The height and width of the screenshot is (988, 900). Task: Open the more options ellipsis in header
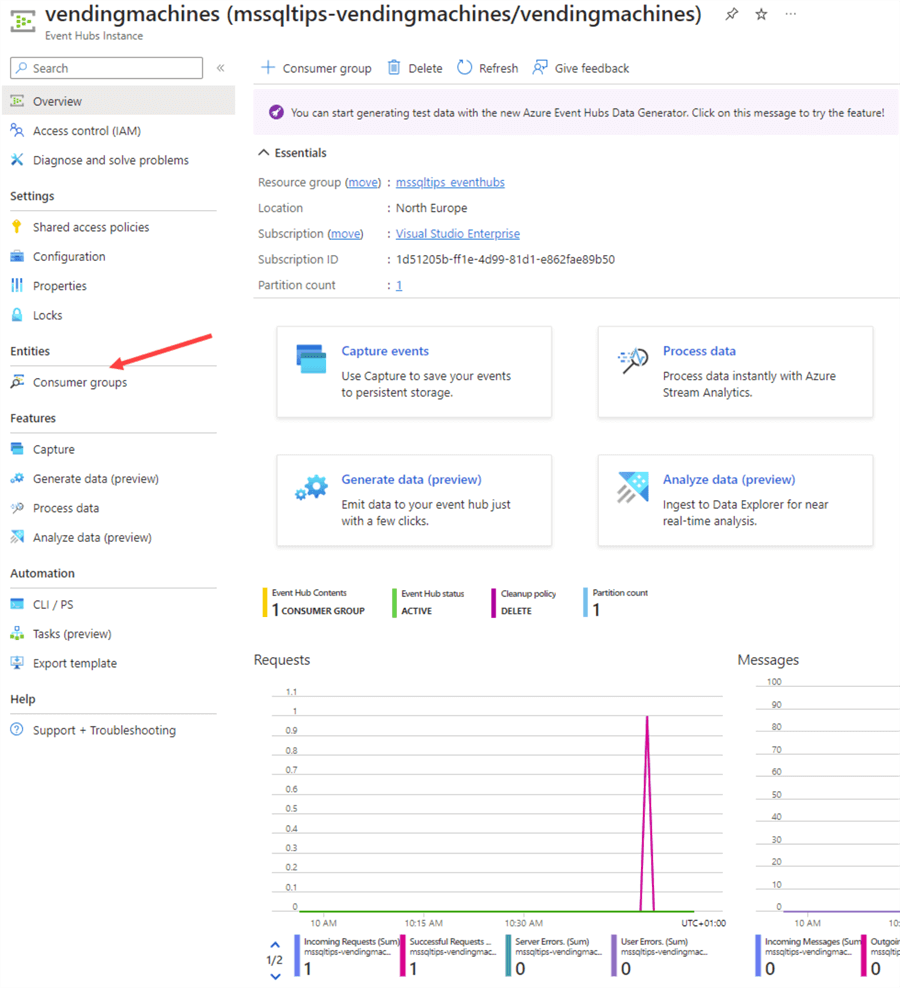[790, 14]
